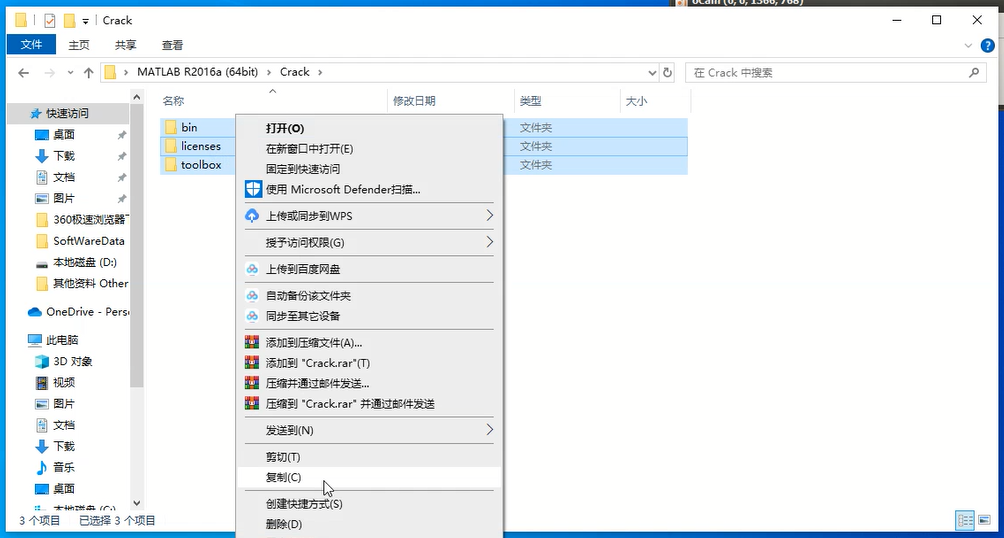Click the WinRAR icon beside 添加到压缩文件(A)...
This screenshot has height=538, width=1004.
(252, 343)
